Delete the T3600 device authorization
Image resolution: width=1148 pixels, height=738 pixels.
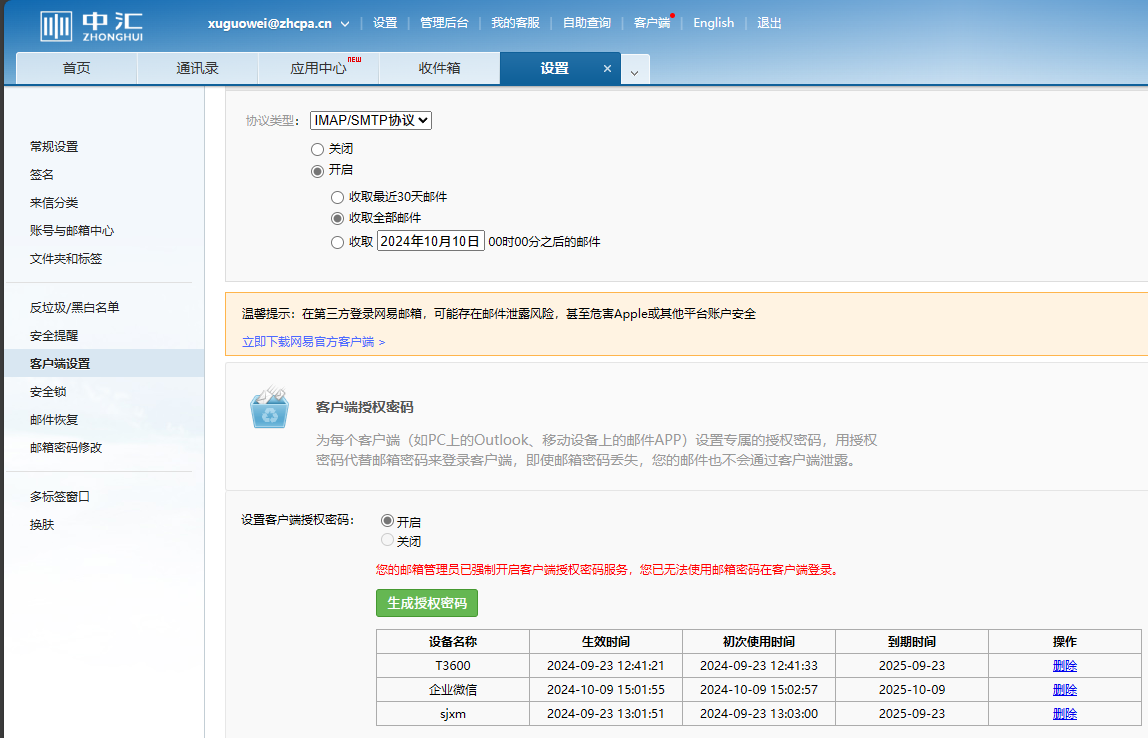coord(1064,666)
